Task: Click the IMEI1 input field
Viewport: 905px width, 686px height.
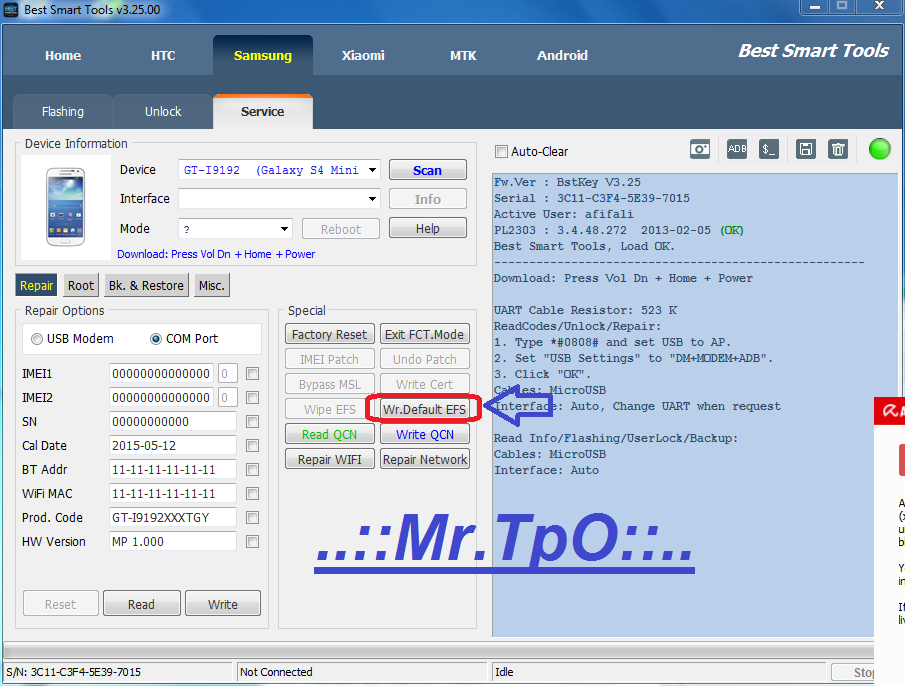Action: [161, 374]
